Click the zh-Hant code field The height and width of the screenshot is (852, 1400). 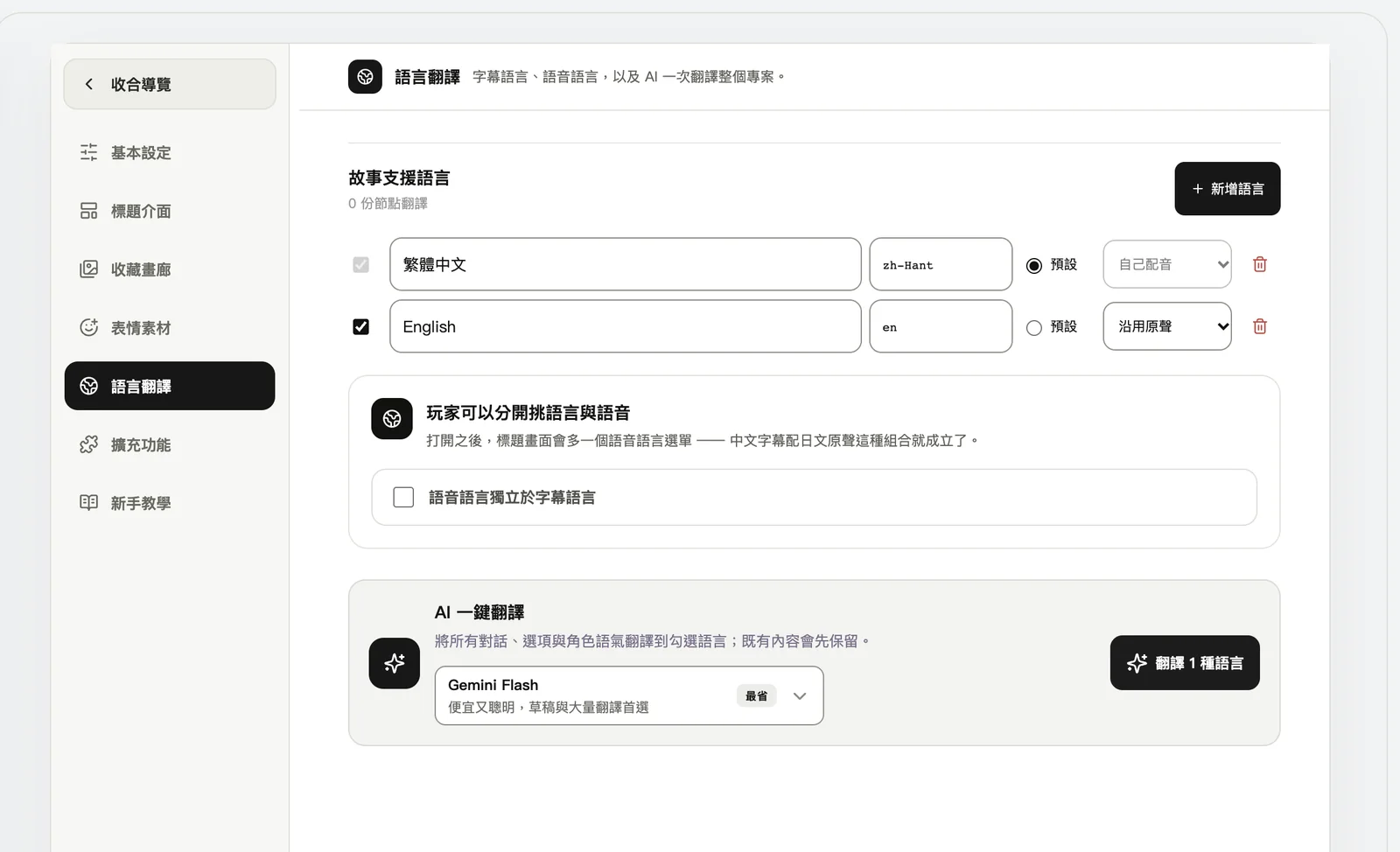[x=941, y=264]
